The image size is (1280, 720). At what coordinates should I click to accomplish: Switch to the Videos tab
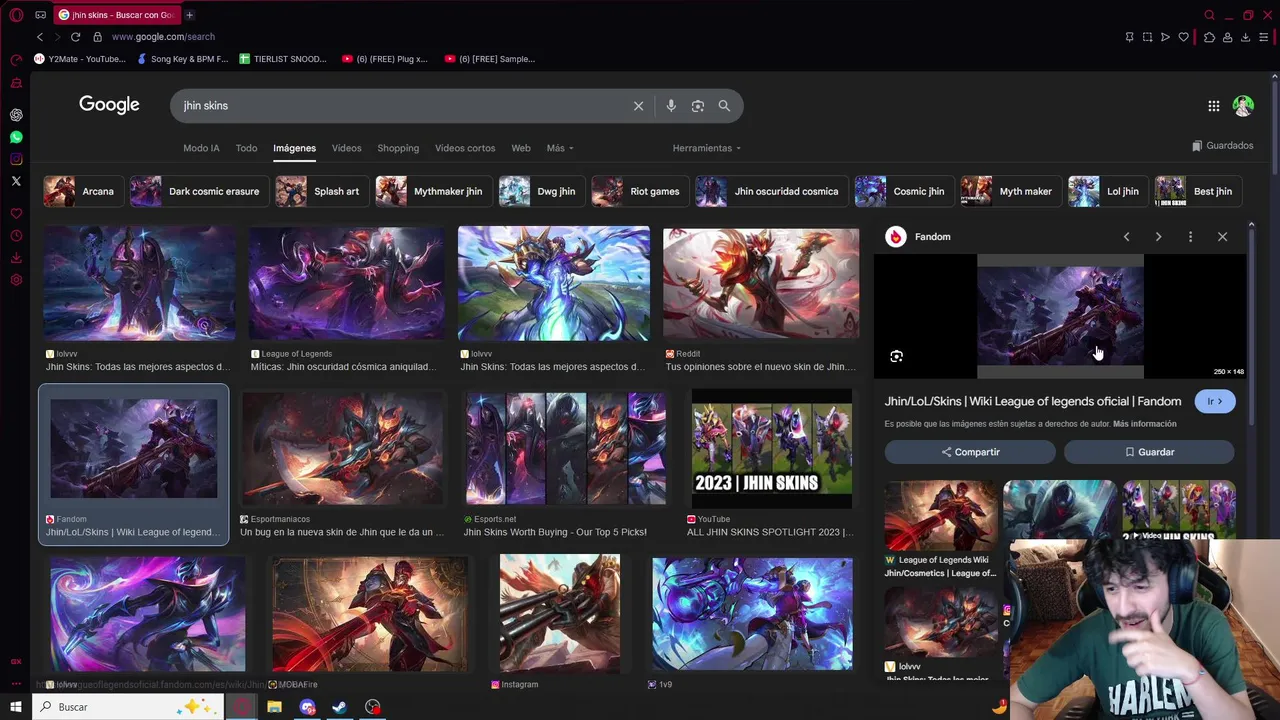pos(346,148)
